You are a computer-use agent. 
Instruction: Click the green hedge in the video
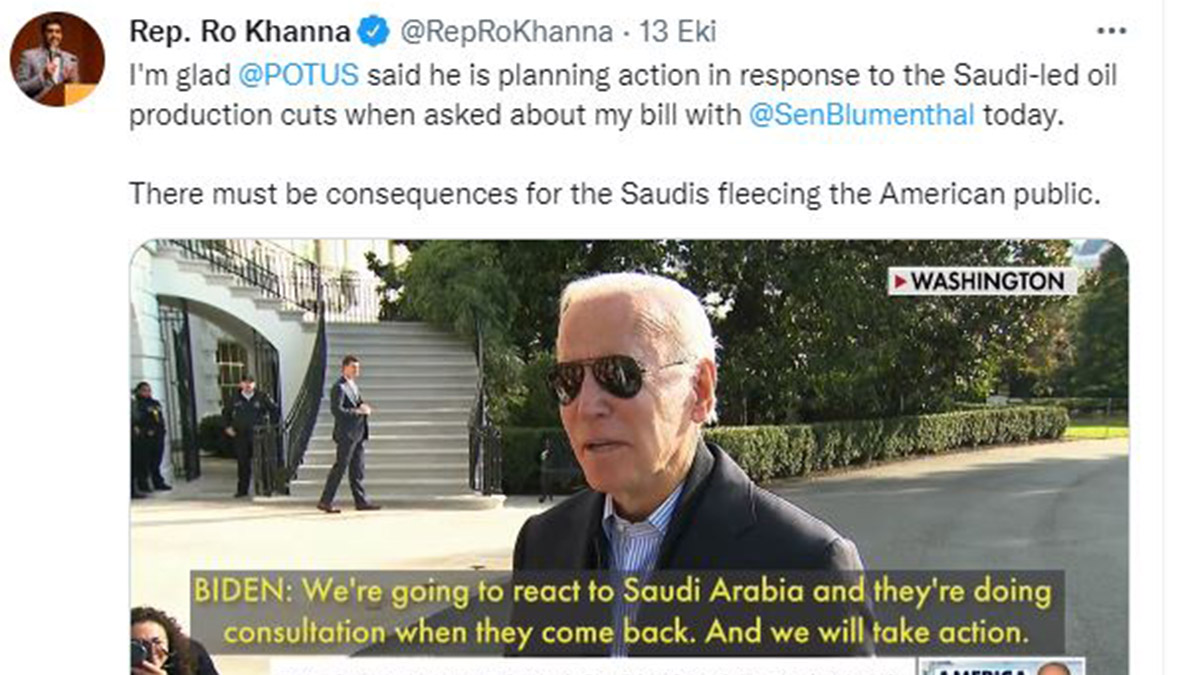coord(900,435)
